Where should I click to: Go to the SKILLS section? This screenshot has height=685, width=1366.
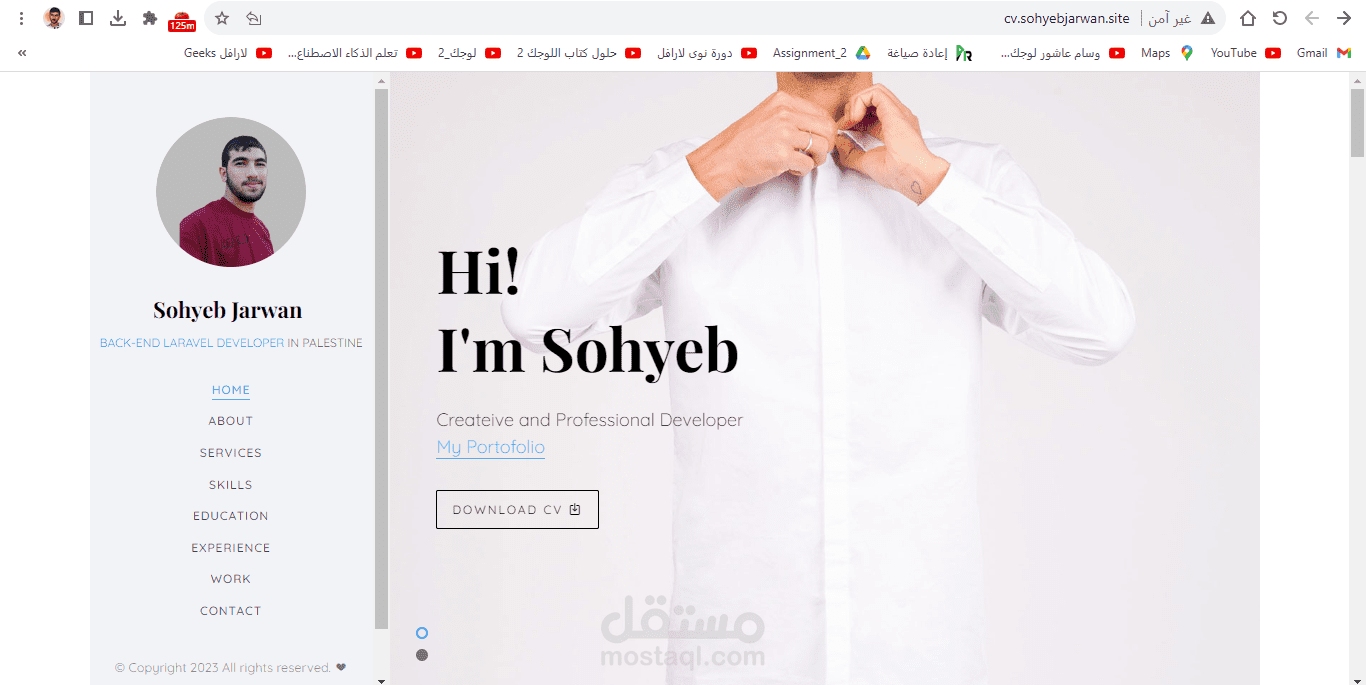231,485
